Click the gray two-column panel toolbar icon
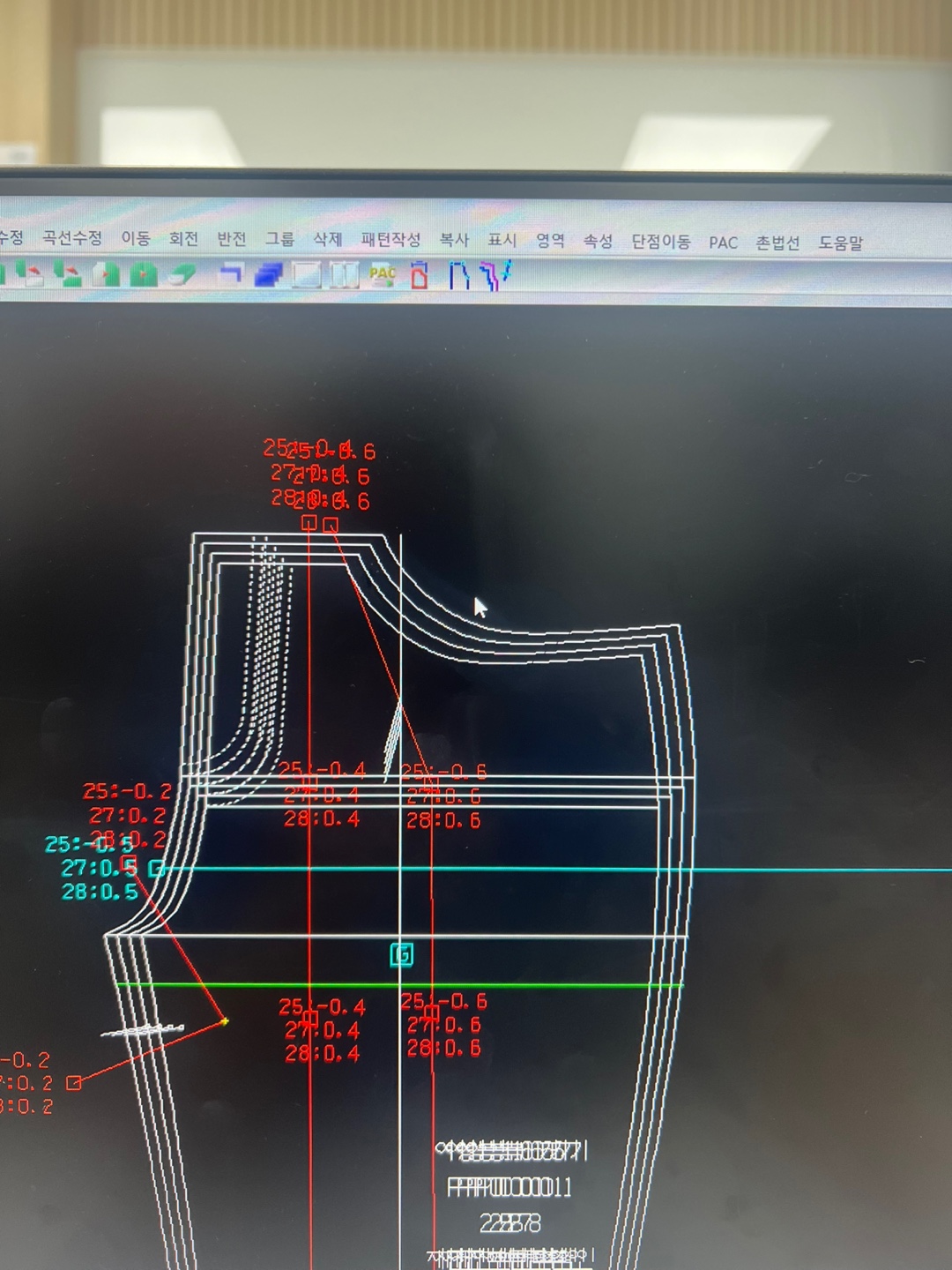 coord(343,275)
